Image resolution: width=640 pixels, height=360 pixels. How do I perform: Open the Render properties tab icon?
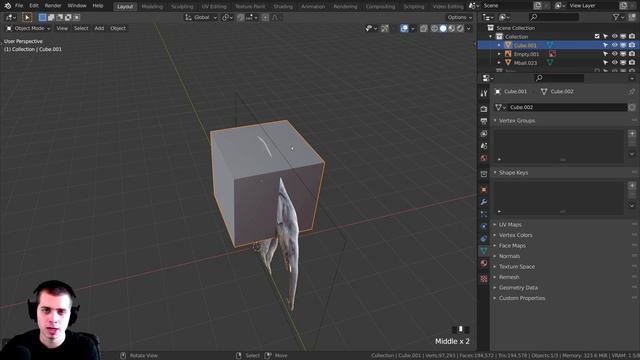[484, 109]
